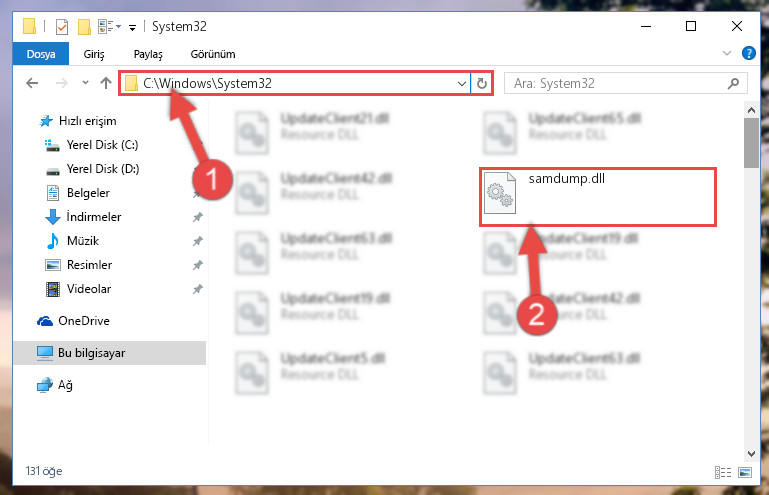This screenshot has width=769, height=495.
Task: Refresh the System32 folder view
Action: [x=482, y=83]
